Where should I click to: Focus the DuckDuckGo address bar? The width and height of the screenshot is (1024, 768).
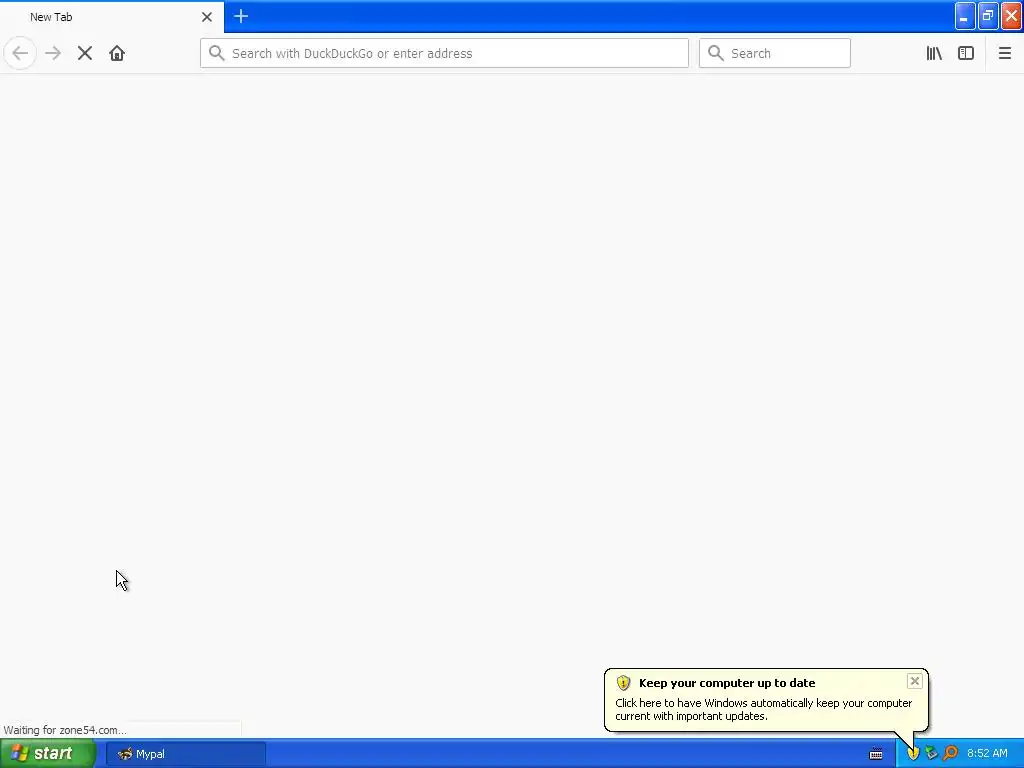click(444, 54)
